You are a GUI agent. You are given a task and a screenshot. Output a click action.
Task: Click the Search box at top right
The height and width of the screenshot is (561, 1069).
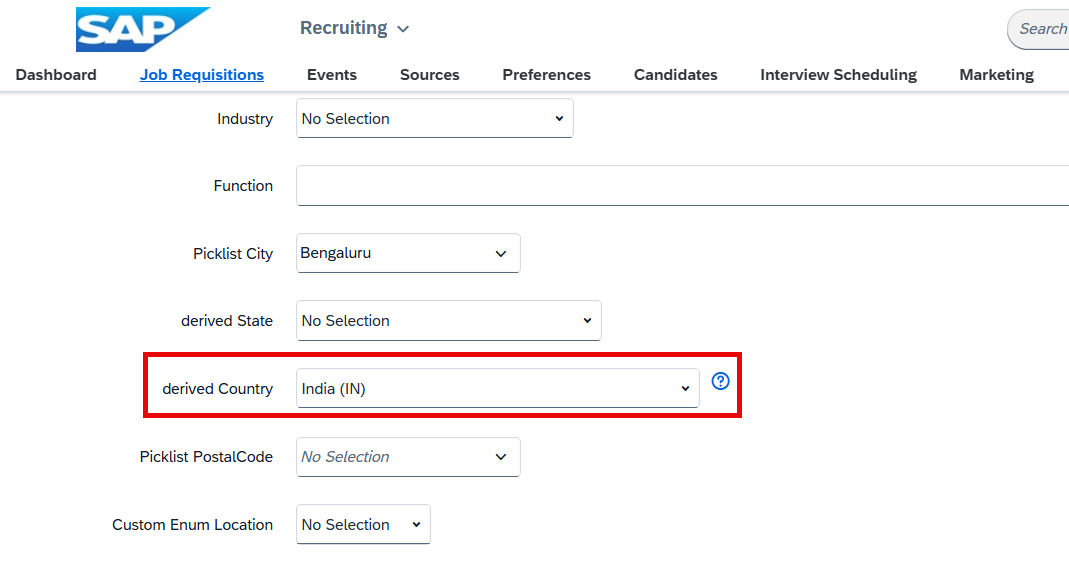coord(1038,29)
